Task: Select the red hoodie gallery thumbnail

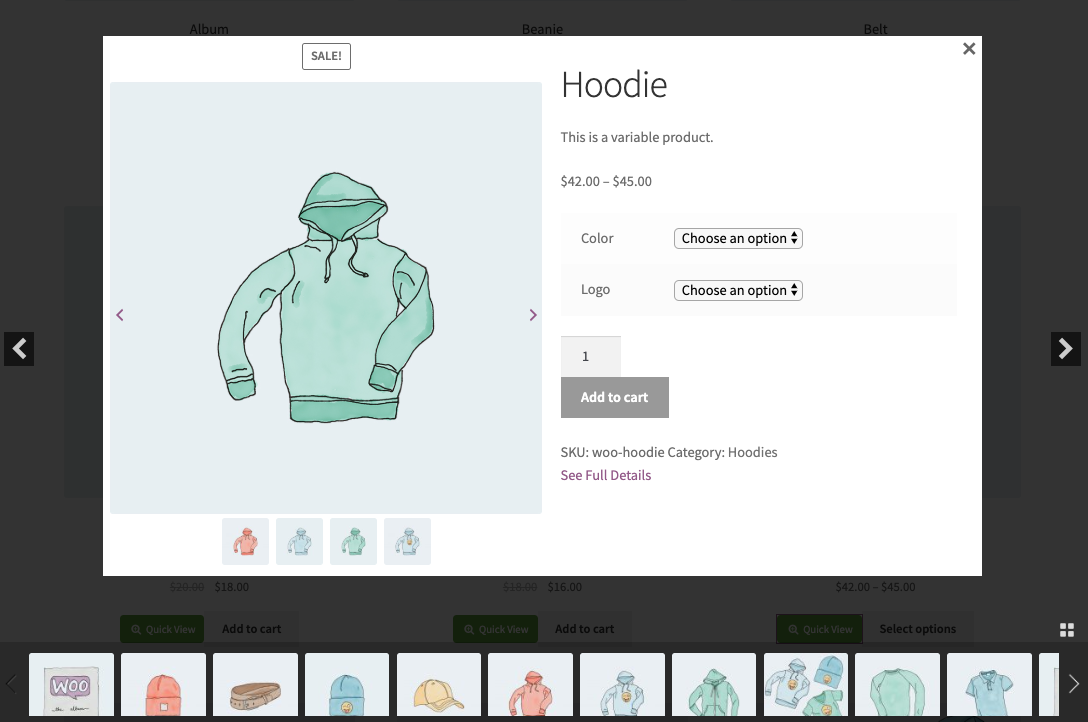Action: tap(245, 541)
